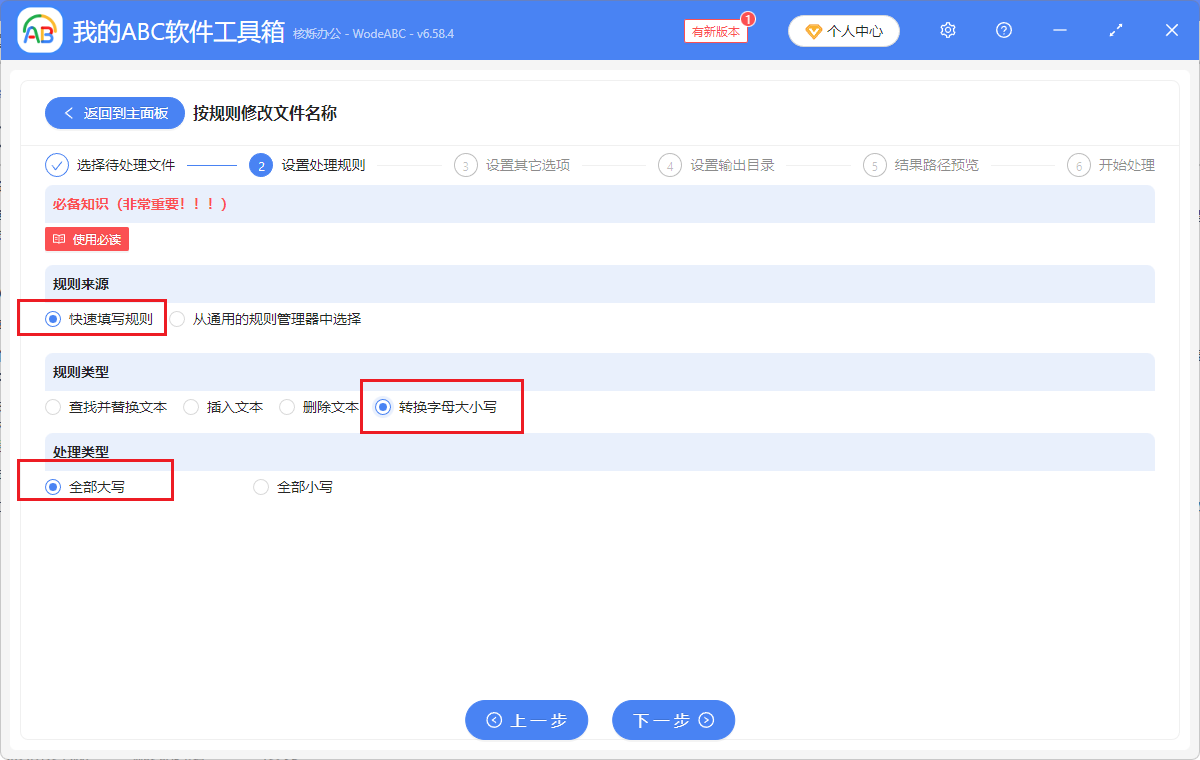Open 个人中心 with the crown icon
The height and width of the screenshot is (760, 1200).
click(x=843, y=30)
